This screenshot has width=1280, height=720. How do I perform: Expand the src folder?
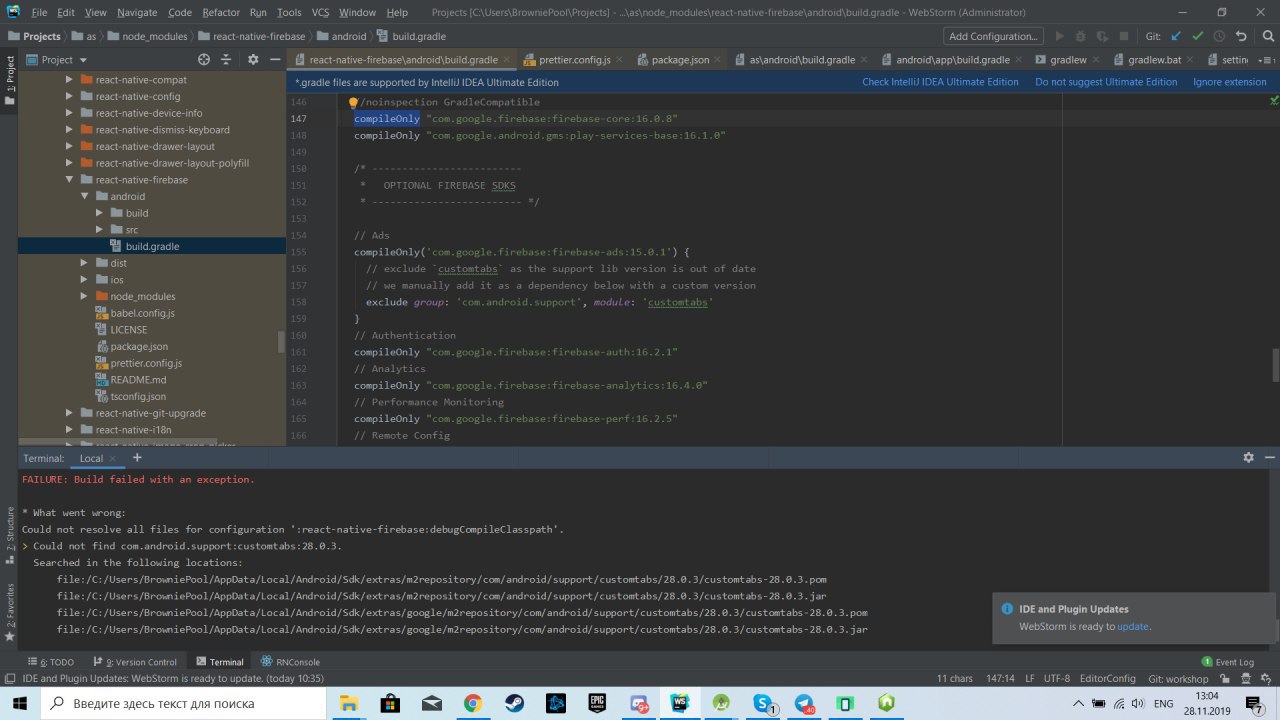(x=100, y=230)
